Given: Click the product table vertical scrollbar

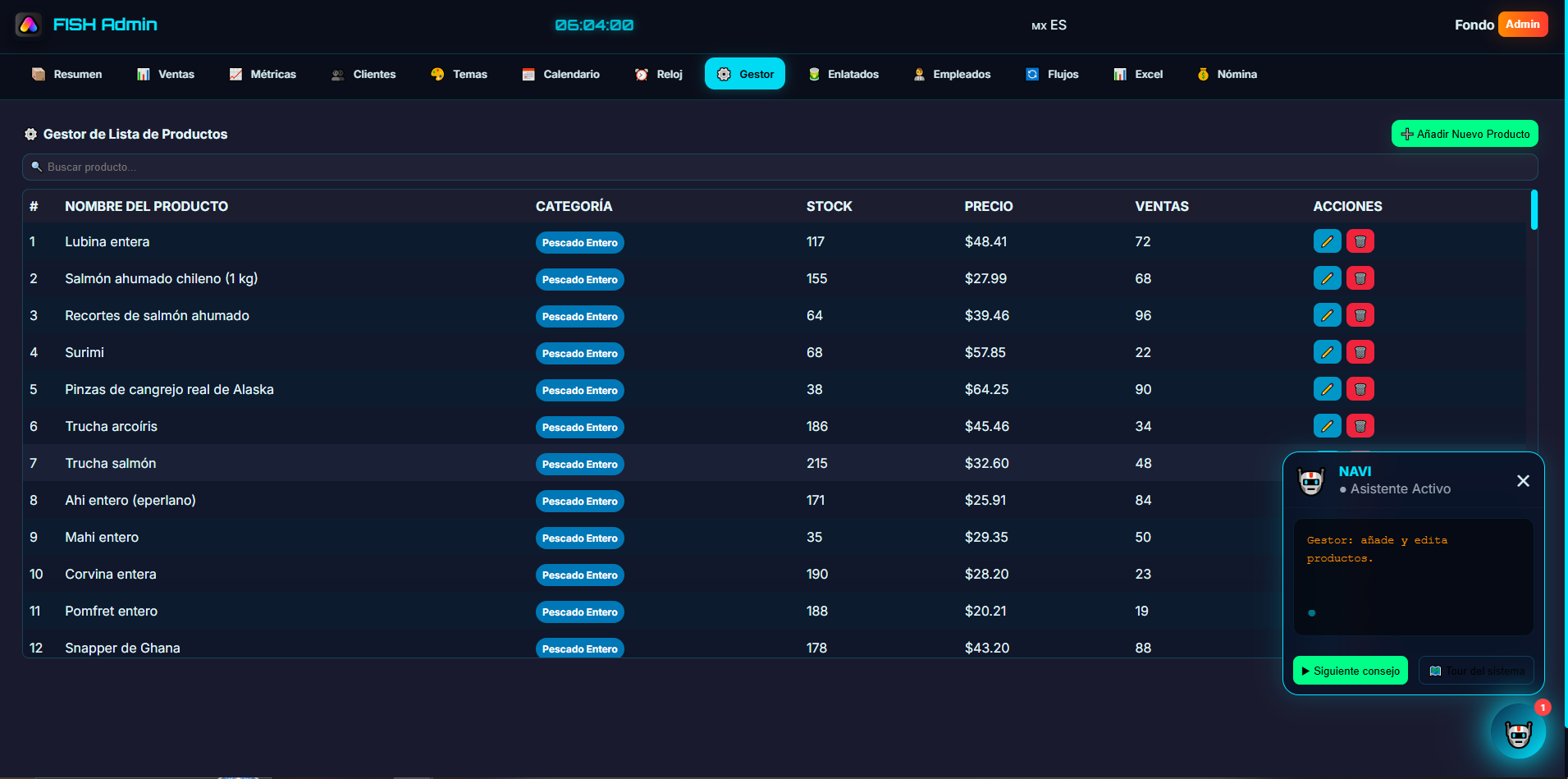Looking at the screenshot, I should click(1534, 210).
